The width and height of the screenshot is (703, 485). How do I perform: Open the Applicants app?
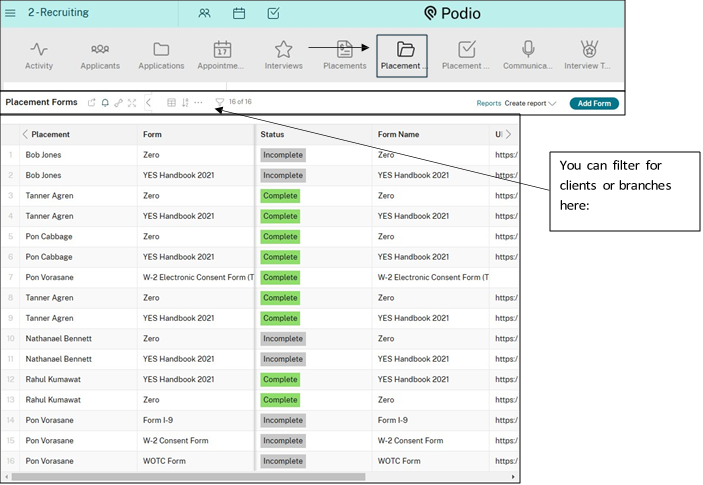click(x=100, y=56)
